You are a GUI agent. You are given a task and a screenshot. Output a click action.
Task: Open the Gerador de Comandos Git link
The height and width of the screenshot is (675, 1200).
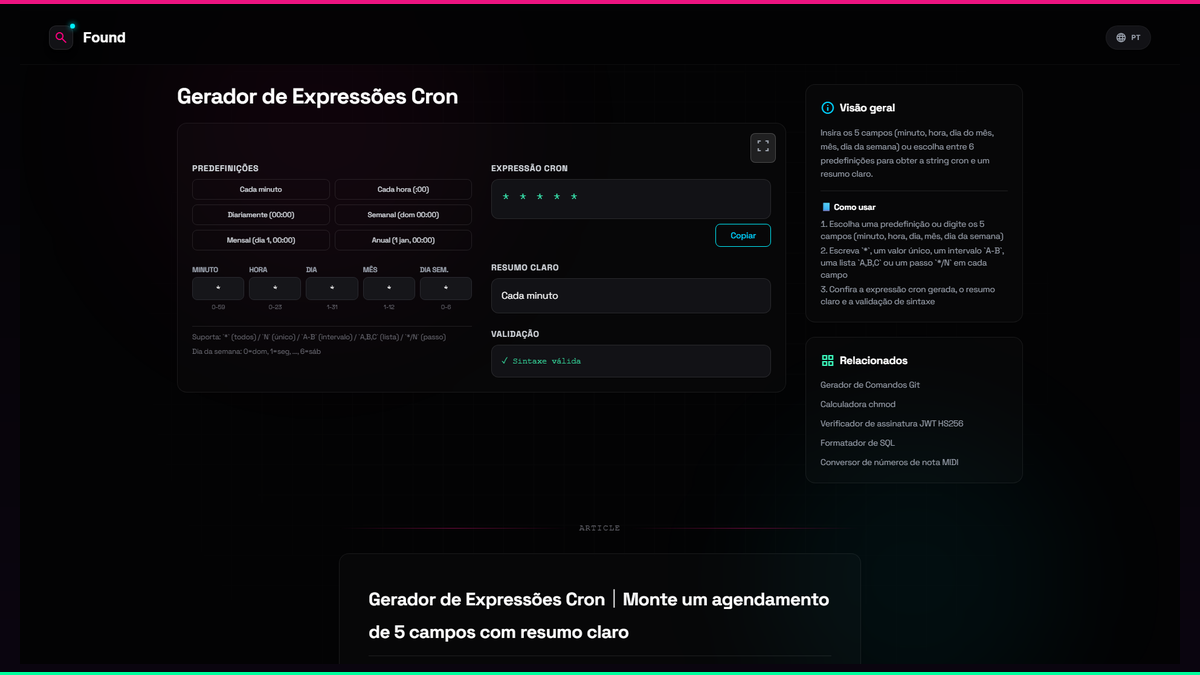coord(870,385)
